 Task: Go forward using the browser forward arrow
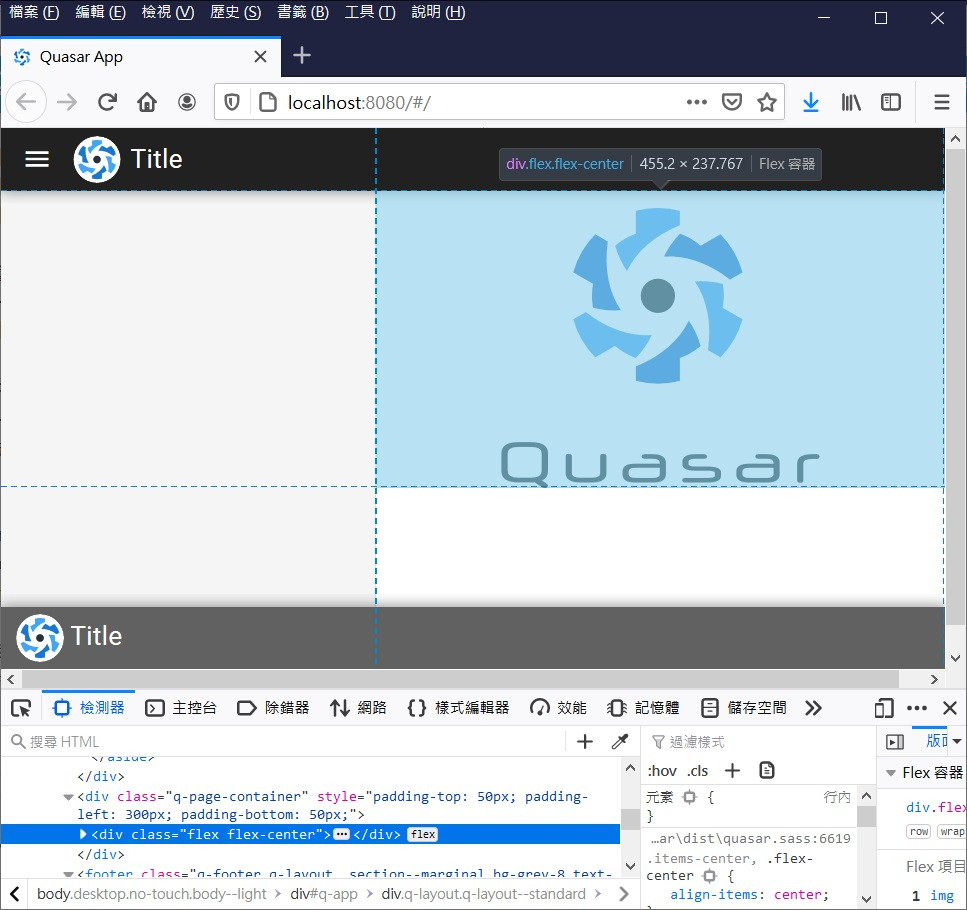[x=67, y=102]
